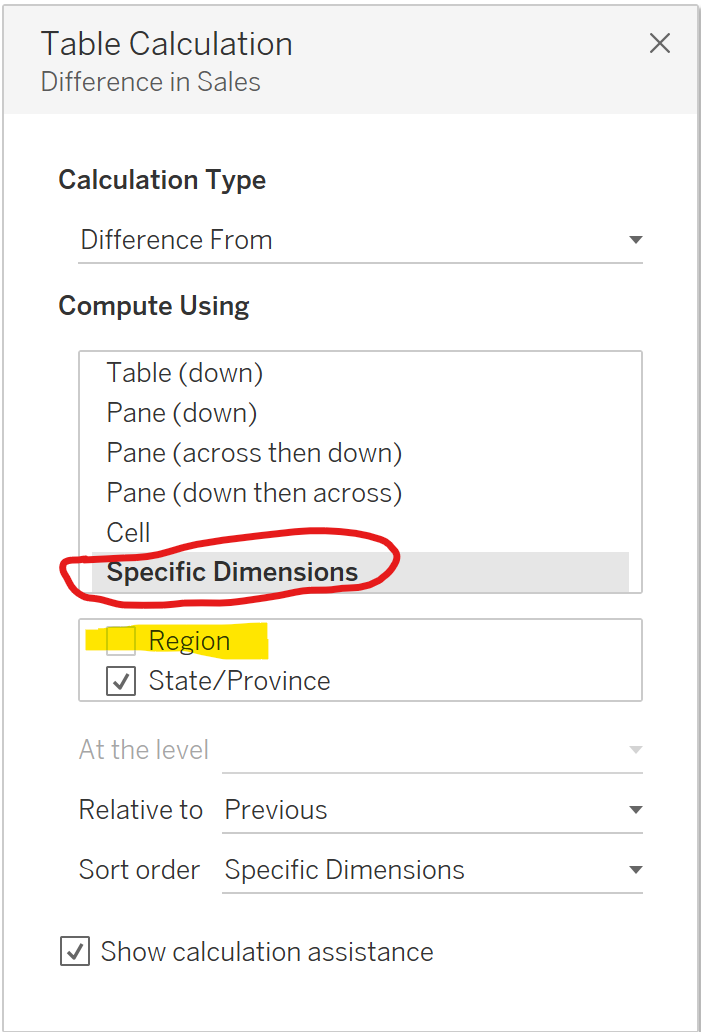The width and height of the screenshot is (701, 1032).
Task: Enable the Region dimension checkbox
Action: 121,641
